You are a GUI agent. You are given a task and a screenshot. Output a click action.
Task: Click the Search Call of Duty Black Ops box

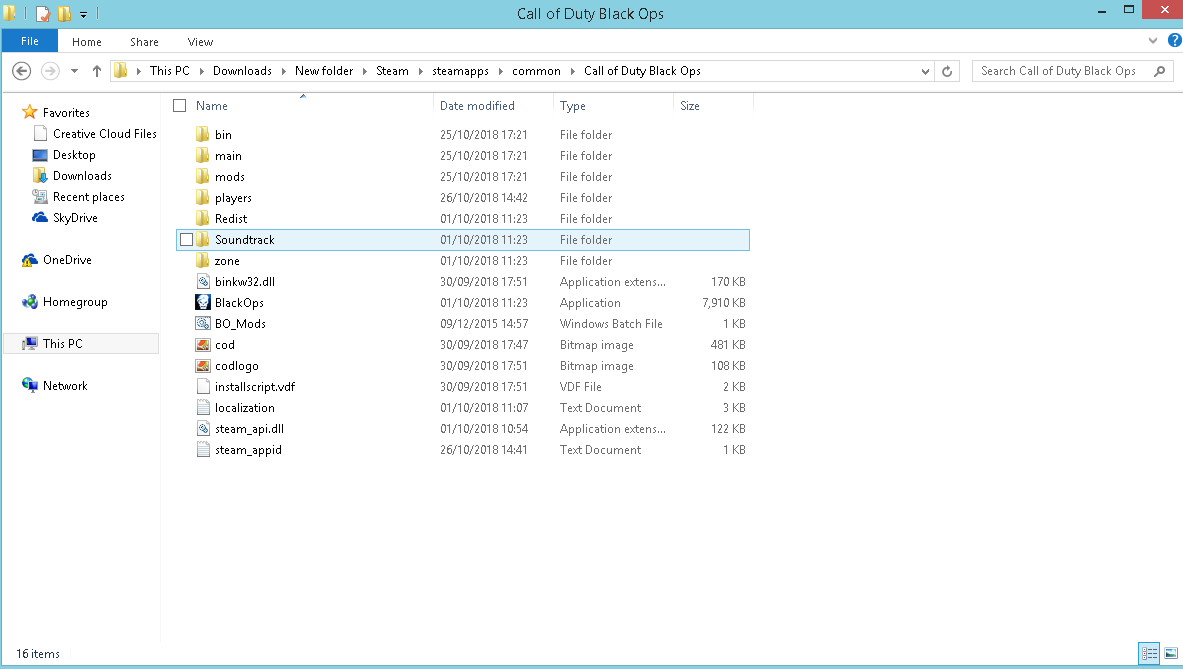[x=1060, y=71]
